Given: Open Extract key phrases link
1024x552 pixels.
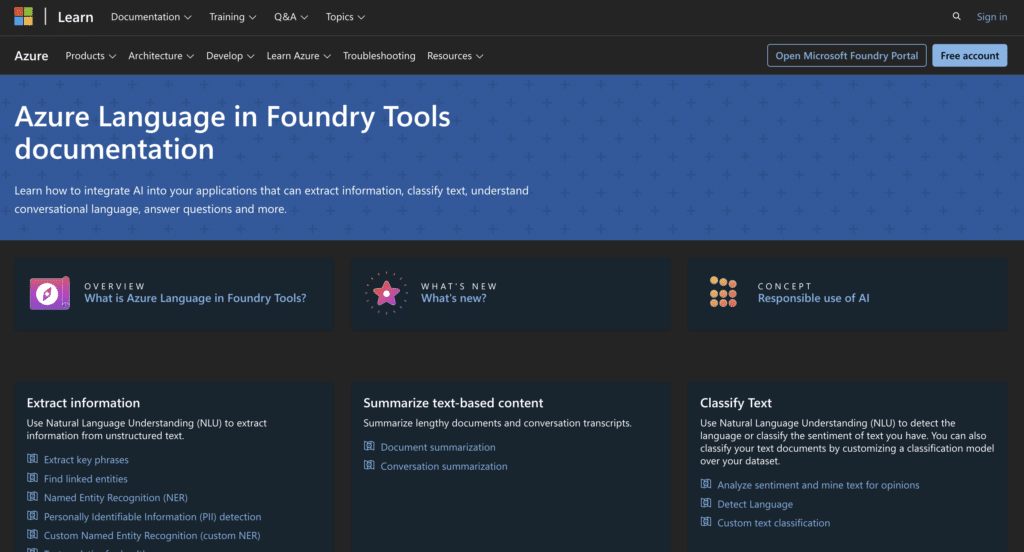Looking at the screenshot, I should tap(86, 459).
